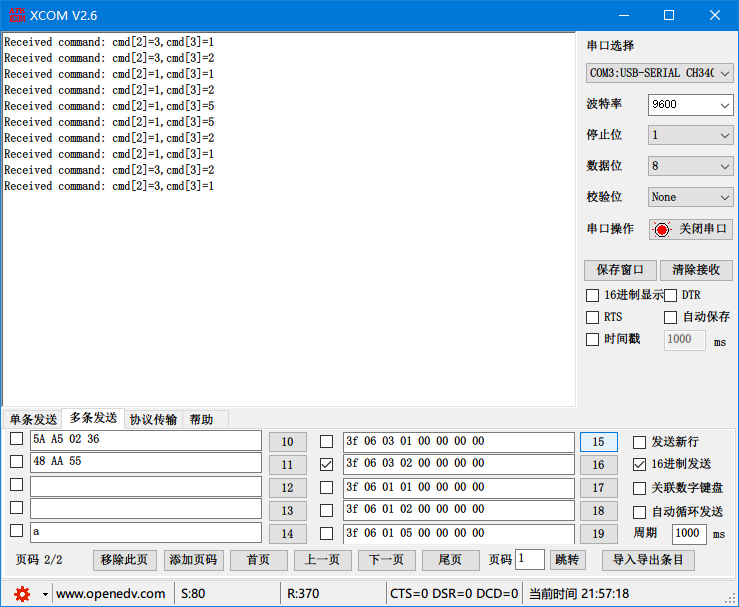Click the empty send field beside button 12
Screen dimensions: 739x607
146,486
